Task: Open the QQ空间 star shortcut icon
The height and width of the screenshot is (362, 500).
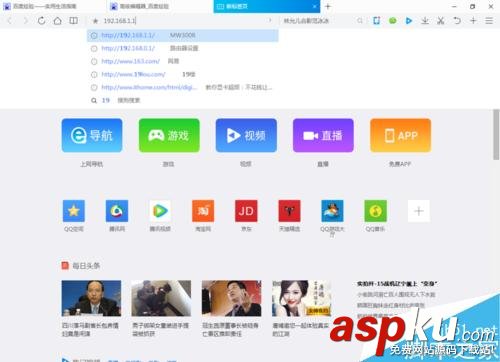Action: point(74,211)
